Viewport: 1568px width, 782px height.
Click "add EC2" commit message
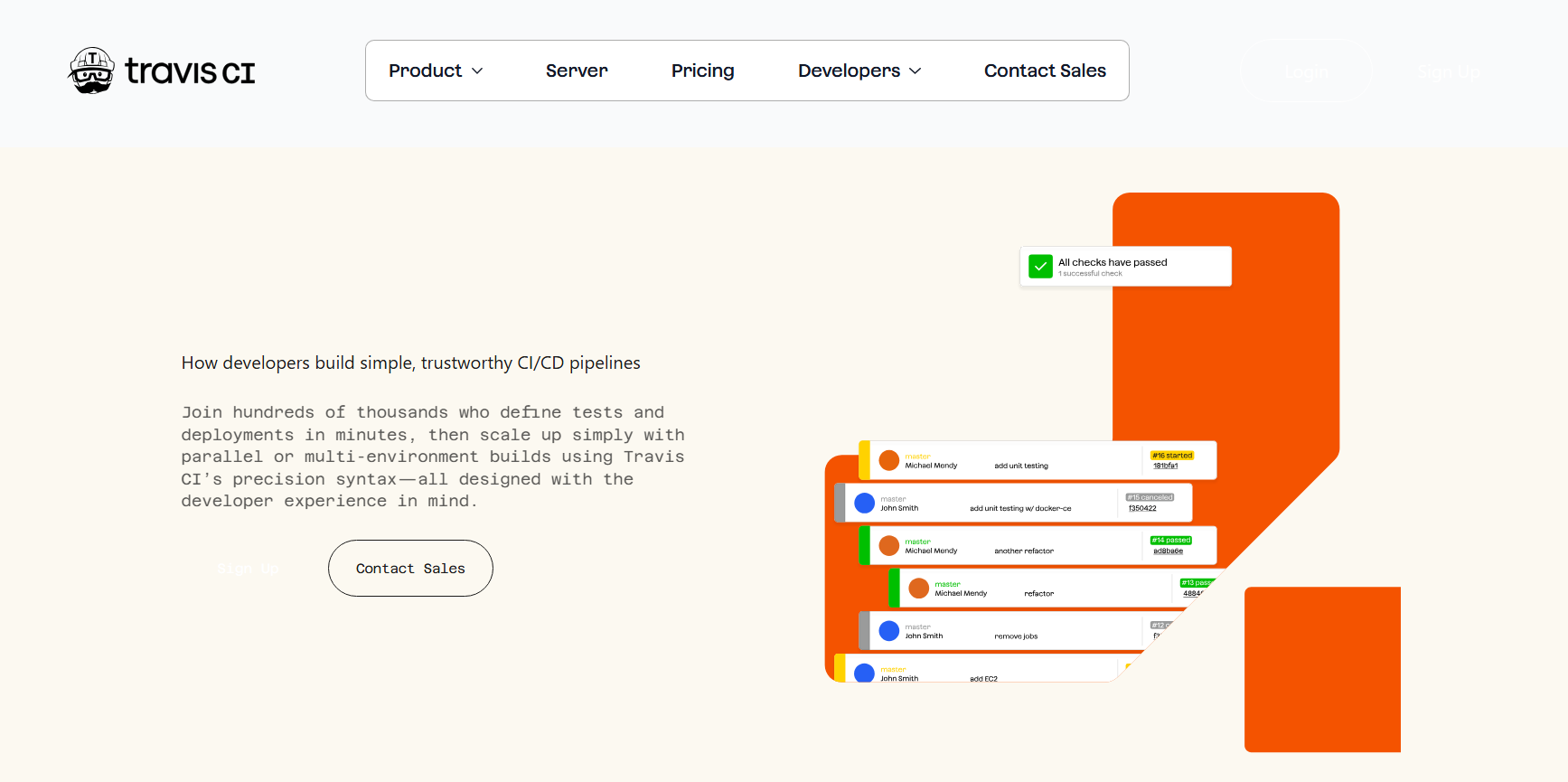pyautogui.click(x=983, y=678)
